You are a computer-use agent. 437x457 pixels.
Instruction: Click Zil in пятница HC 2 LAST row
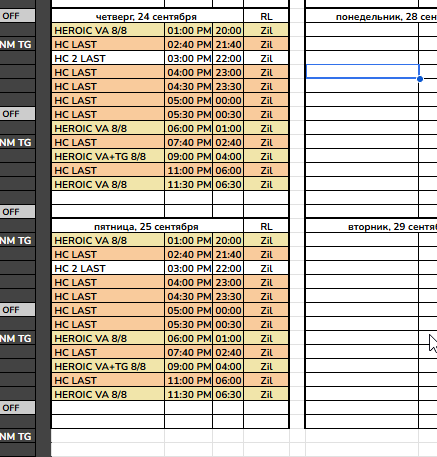(x=266, y=268)
